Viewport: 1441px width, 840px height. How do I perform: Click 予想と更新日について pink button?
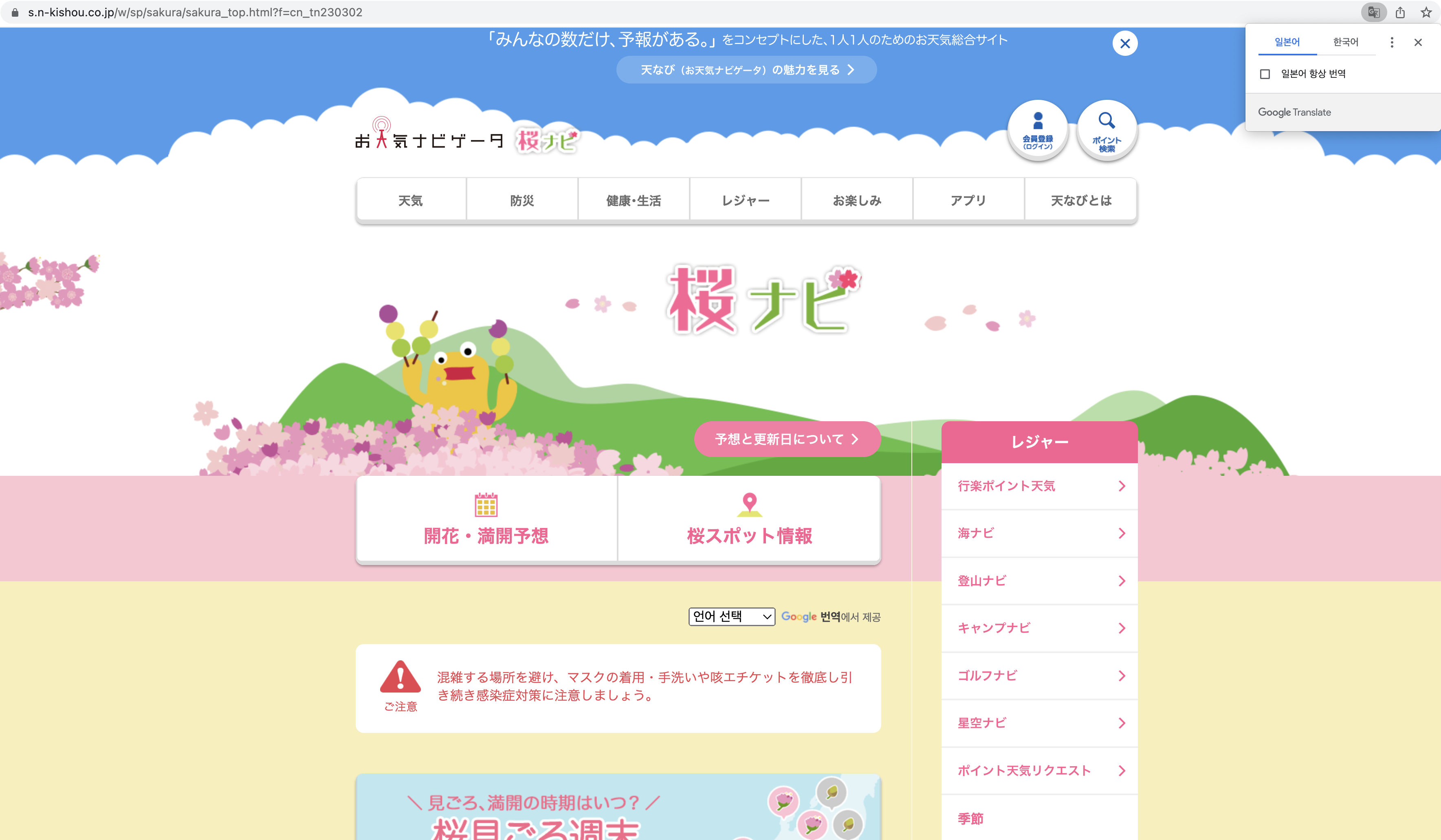(x=787, y=439)
